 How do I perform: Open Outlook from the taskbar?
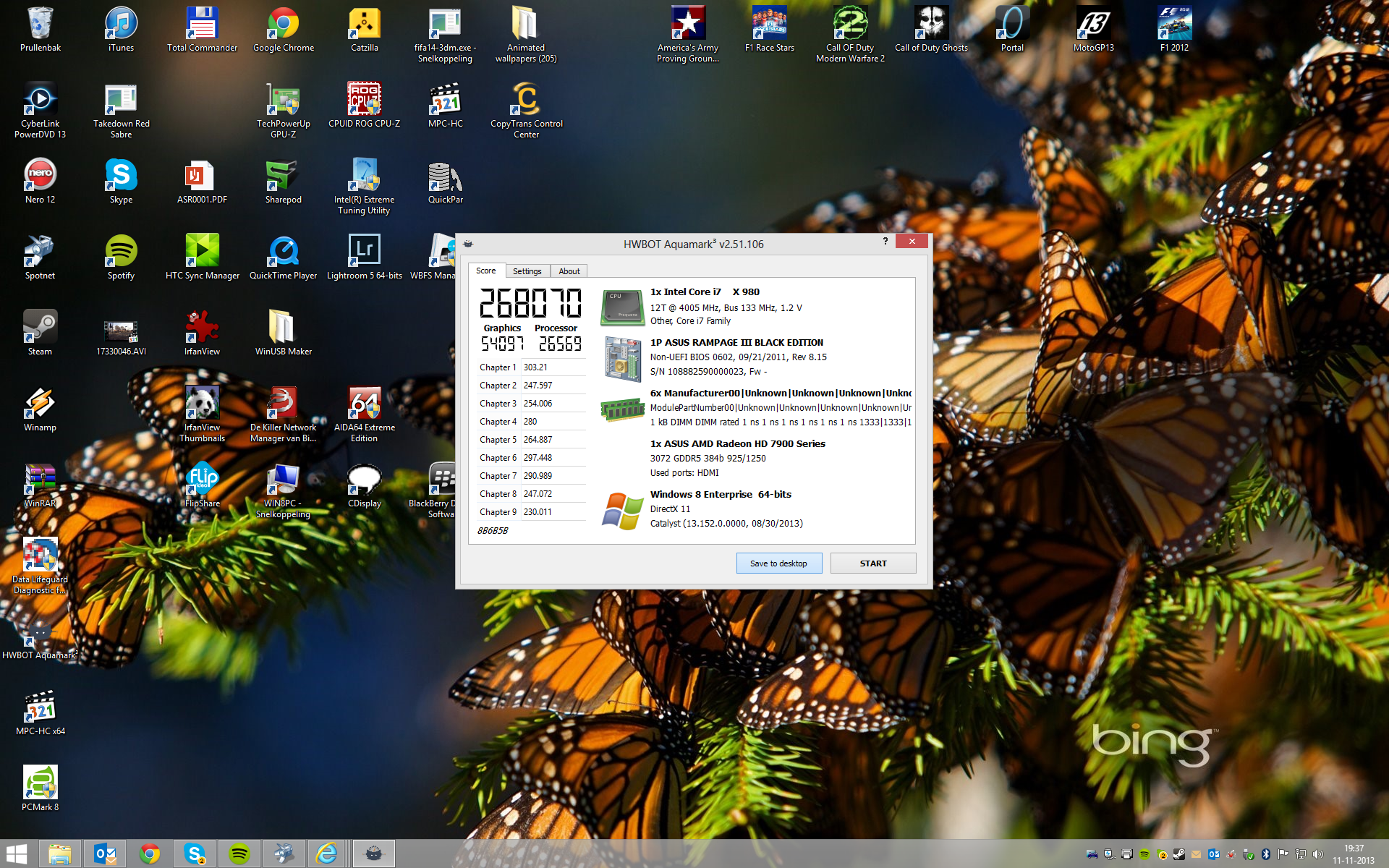(x=105, y=854)
